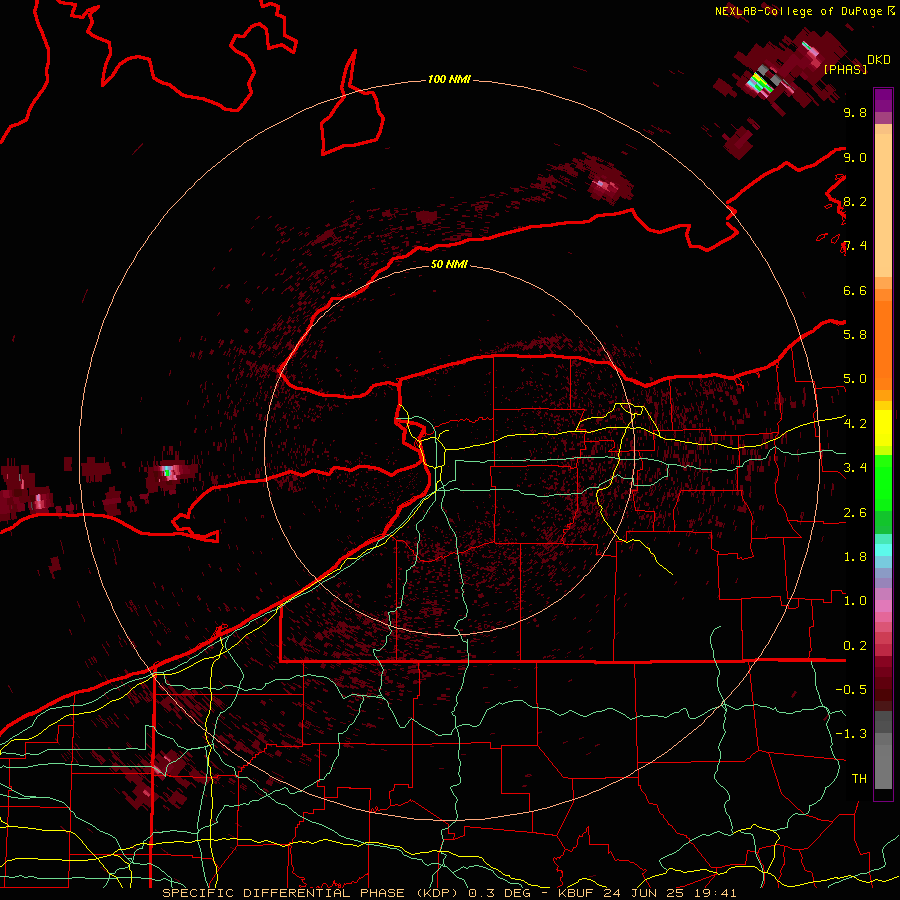Click the -1.3 value on color scale
The width and height of the screenshot is (900, 900).
851,734
